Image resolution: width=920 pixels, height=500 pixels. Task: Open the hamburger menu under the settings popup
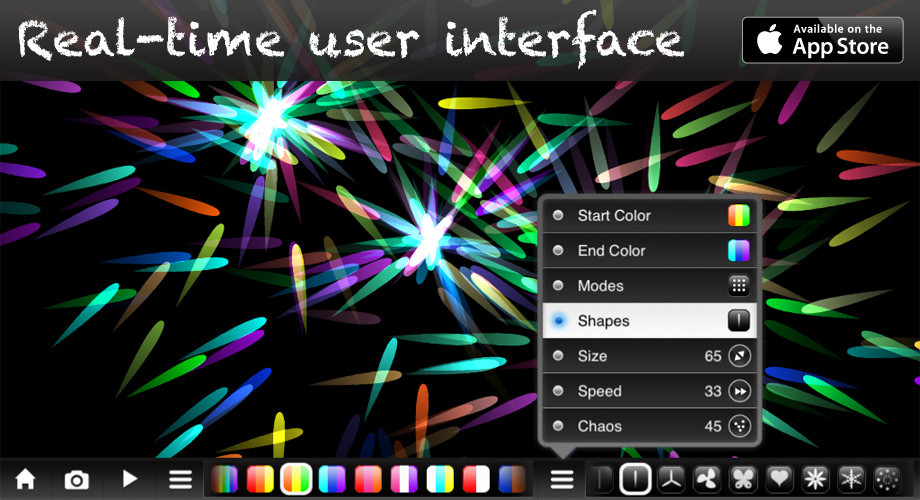[x=562, y=479]
